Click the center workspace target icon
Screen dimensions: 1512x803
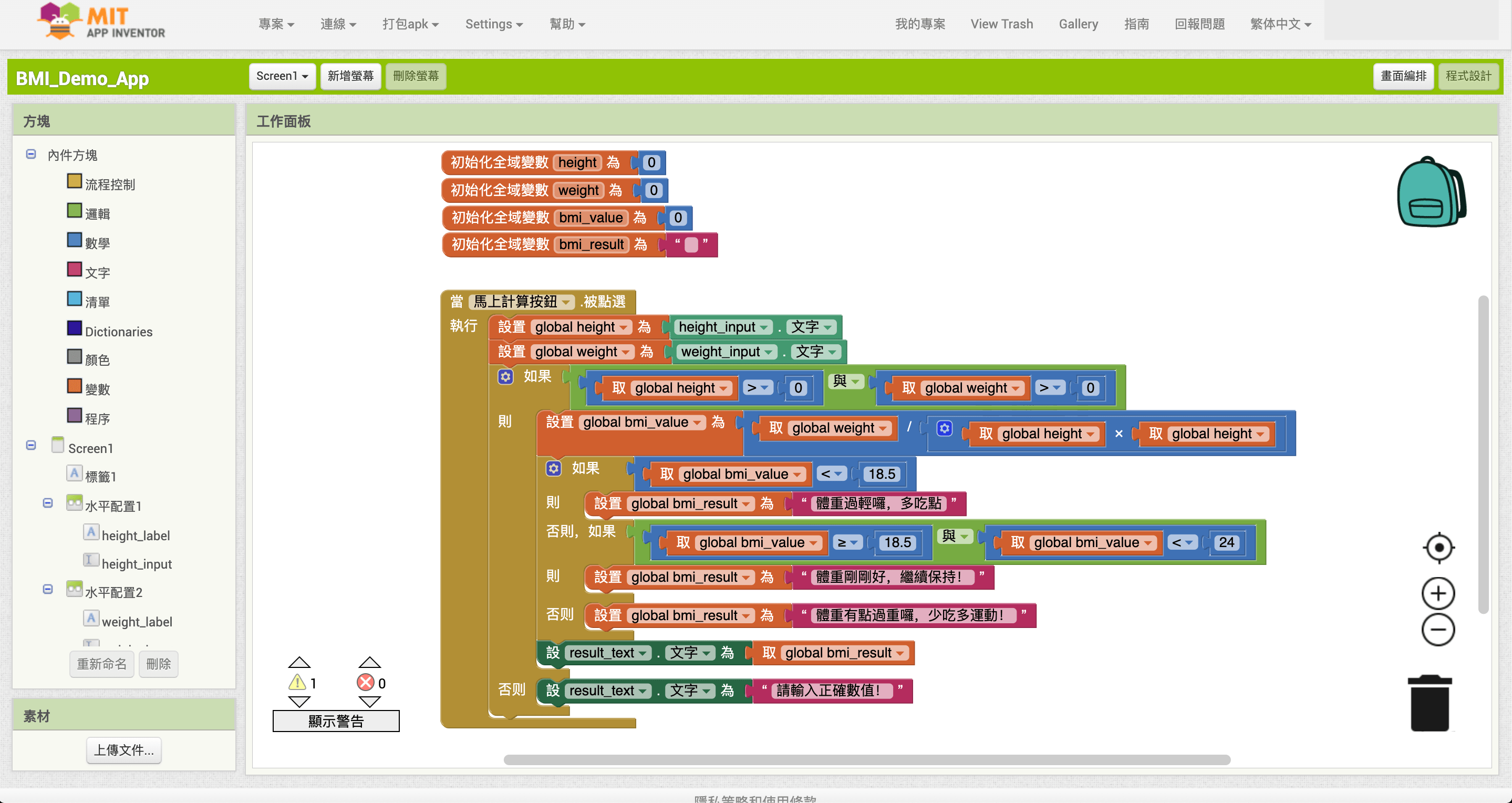[1438, 548]
